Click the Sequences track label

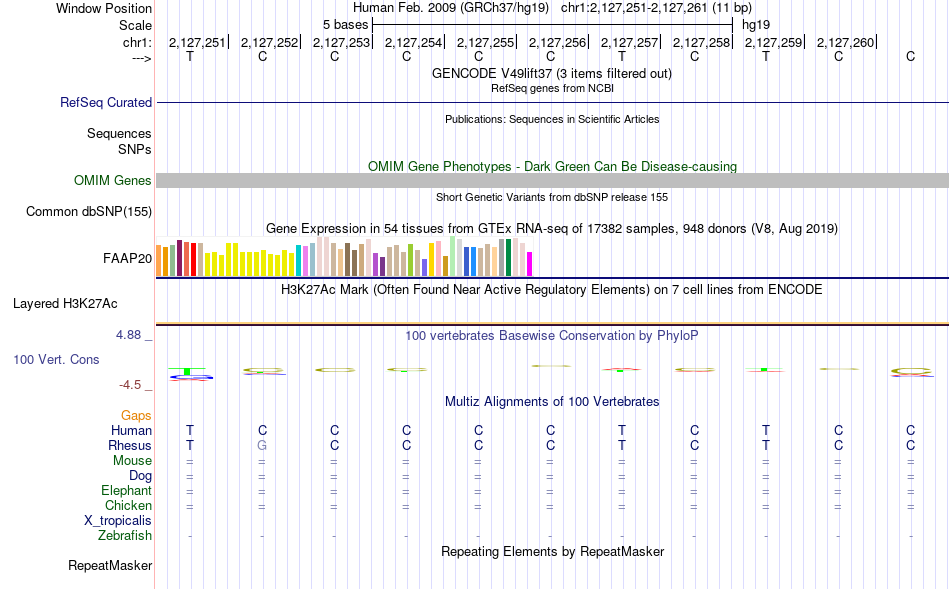[x=119, y=133]
